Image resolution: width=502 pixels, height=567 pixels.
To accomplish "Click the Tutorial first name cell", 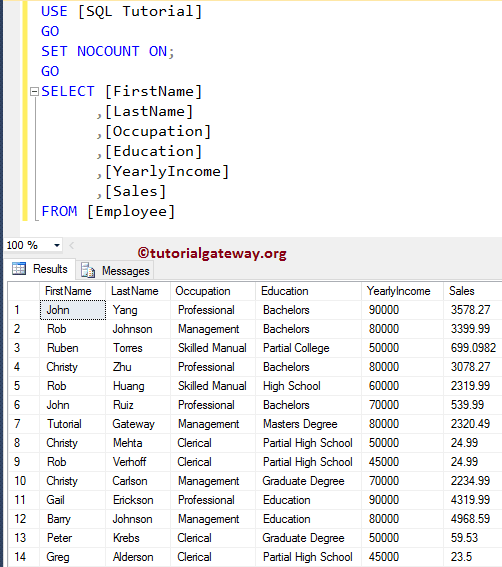I will pos(72,424).
